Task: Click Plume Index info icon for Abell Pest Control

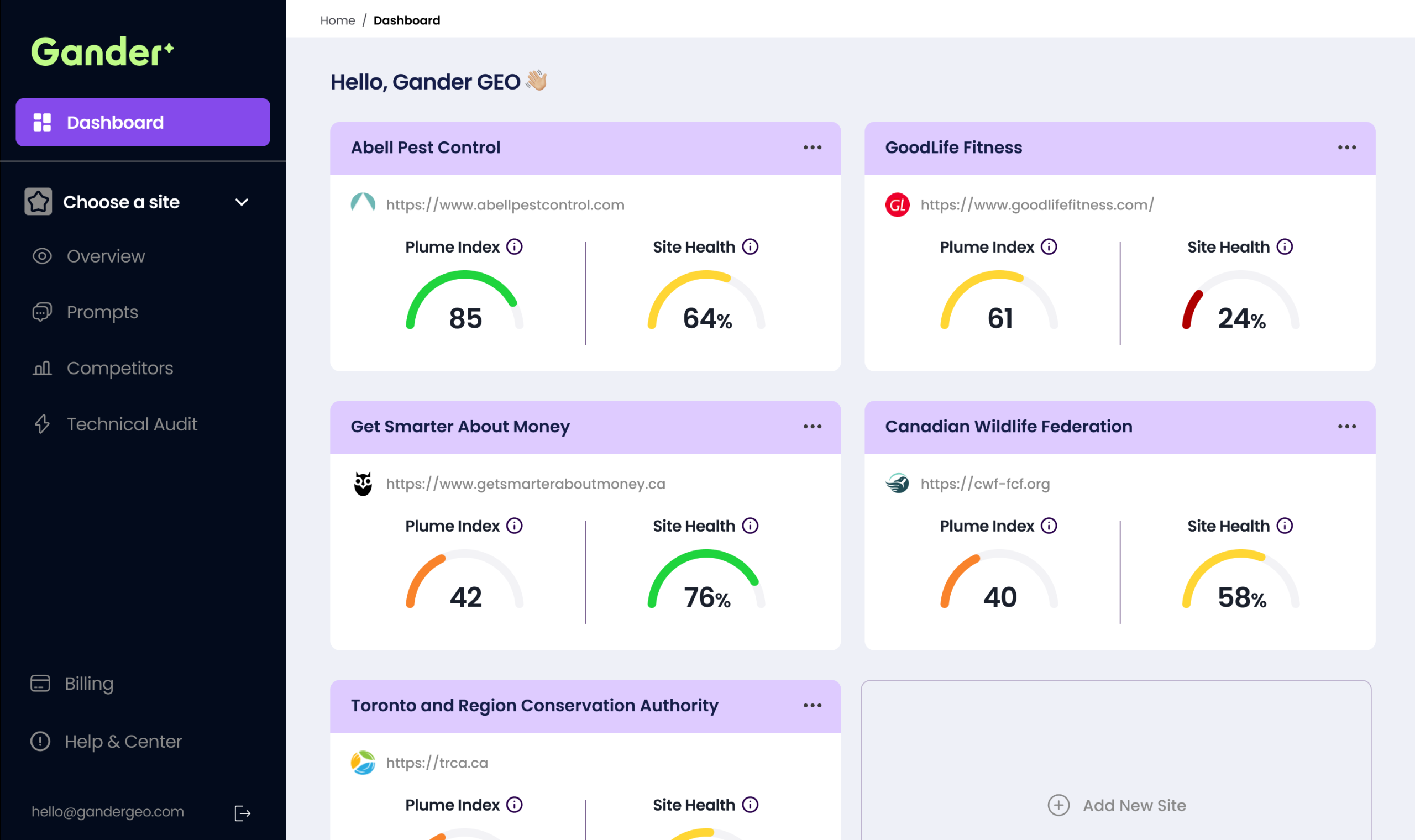Action: 514,247
